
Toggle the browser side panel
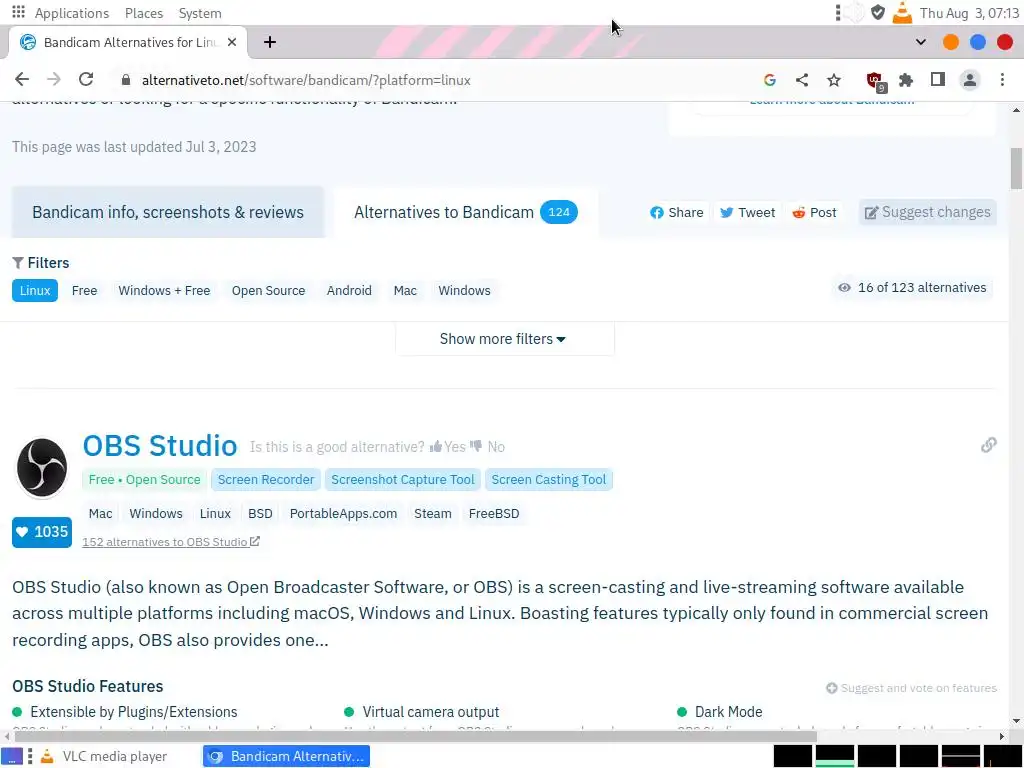938,80
